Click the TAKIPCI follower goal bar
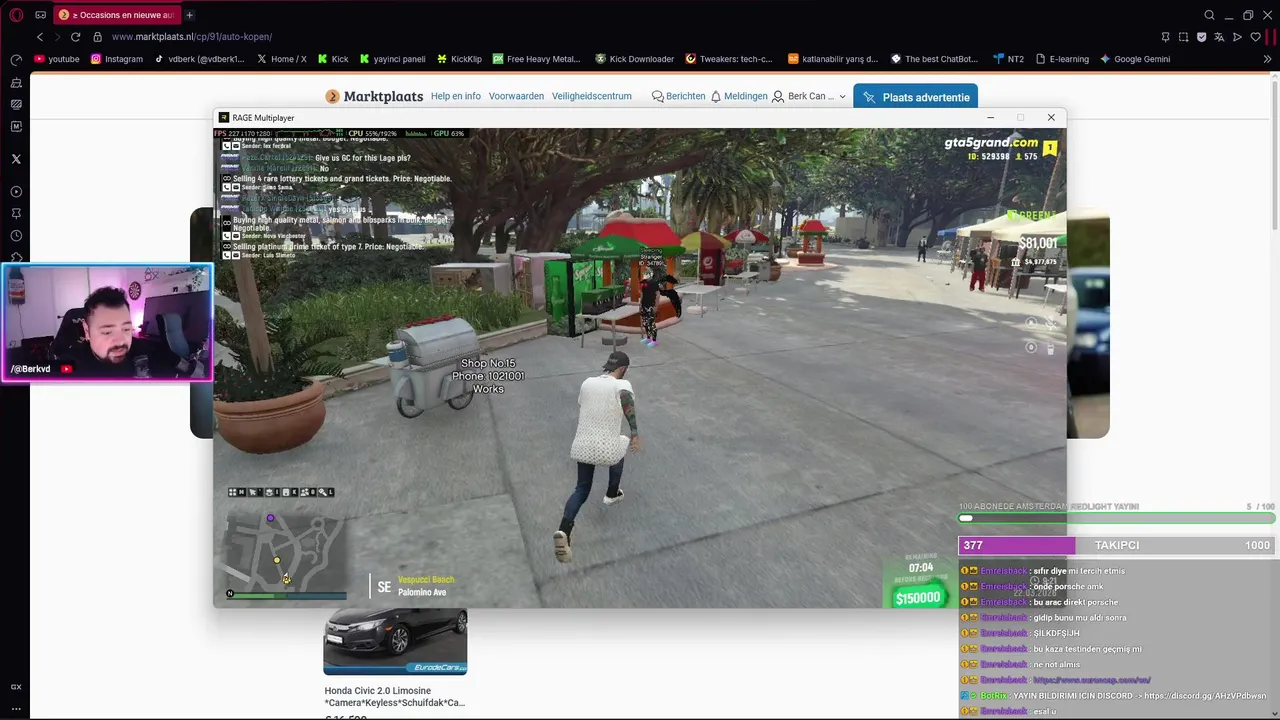The image size is (1280, 720). [x=1117, y=545]
